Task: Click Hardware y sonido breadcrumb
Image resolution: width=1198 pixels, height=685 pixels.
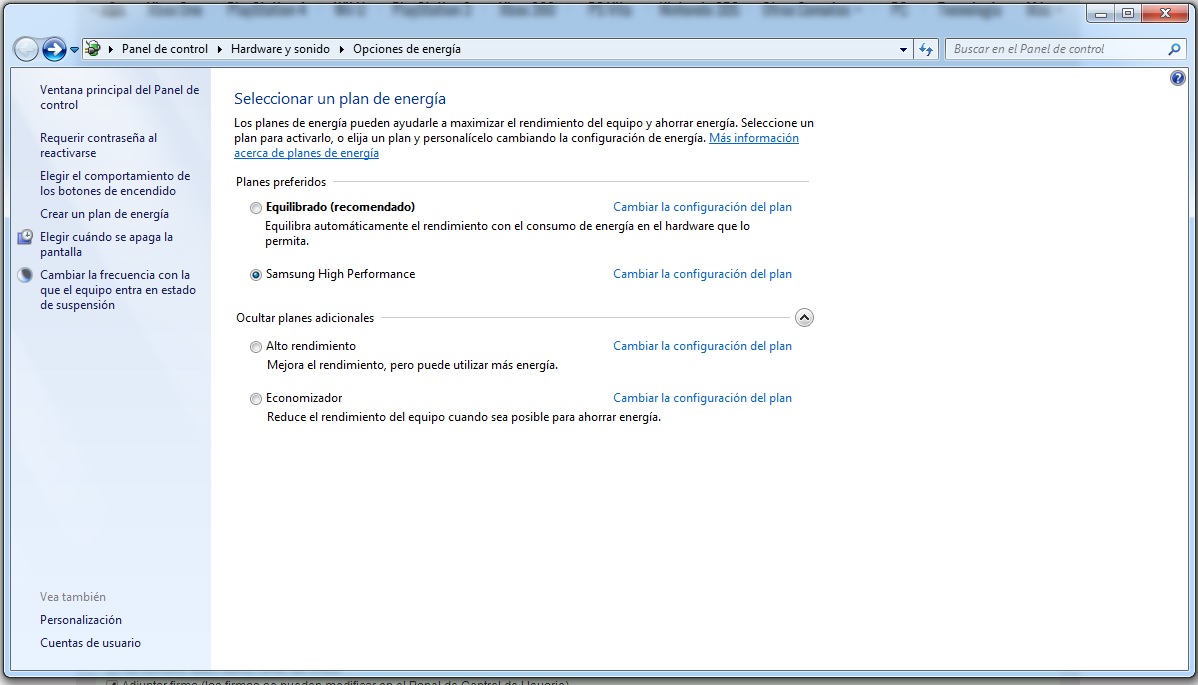Action: click(x=280, y=49)
